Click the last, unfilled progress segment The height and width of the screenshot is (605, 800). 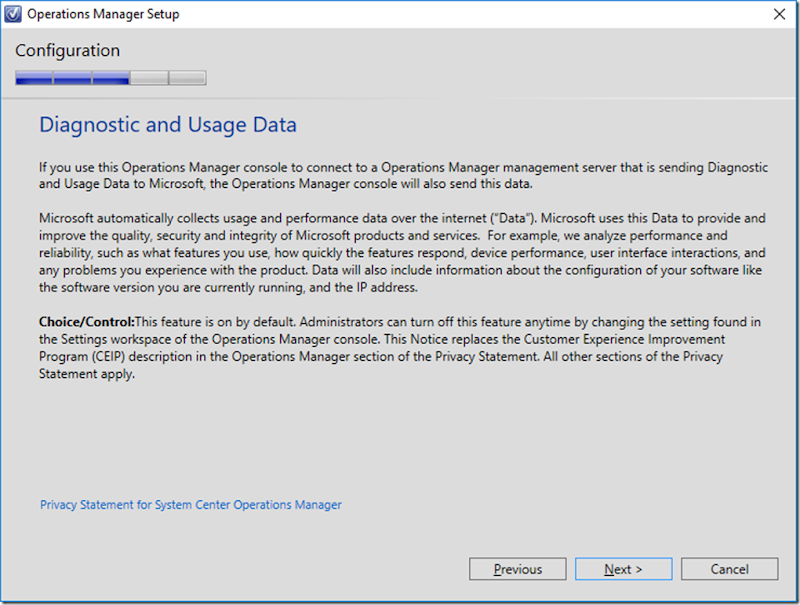187,78
